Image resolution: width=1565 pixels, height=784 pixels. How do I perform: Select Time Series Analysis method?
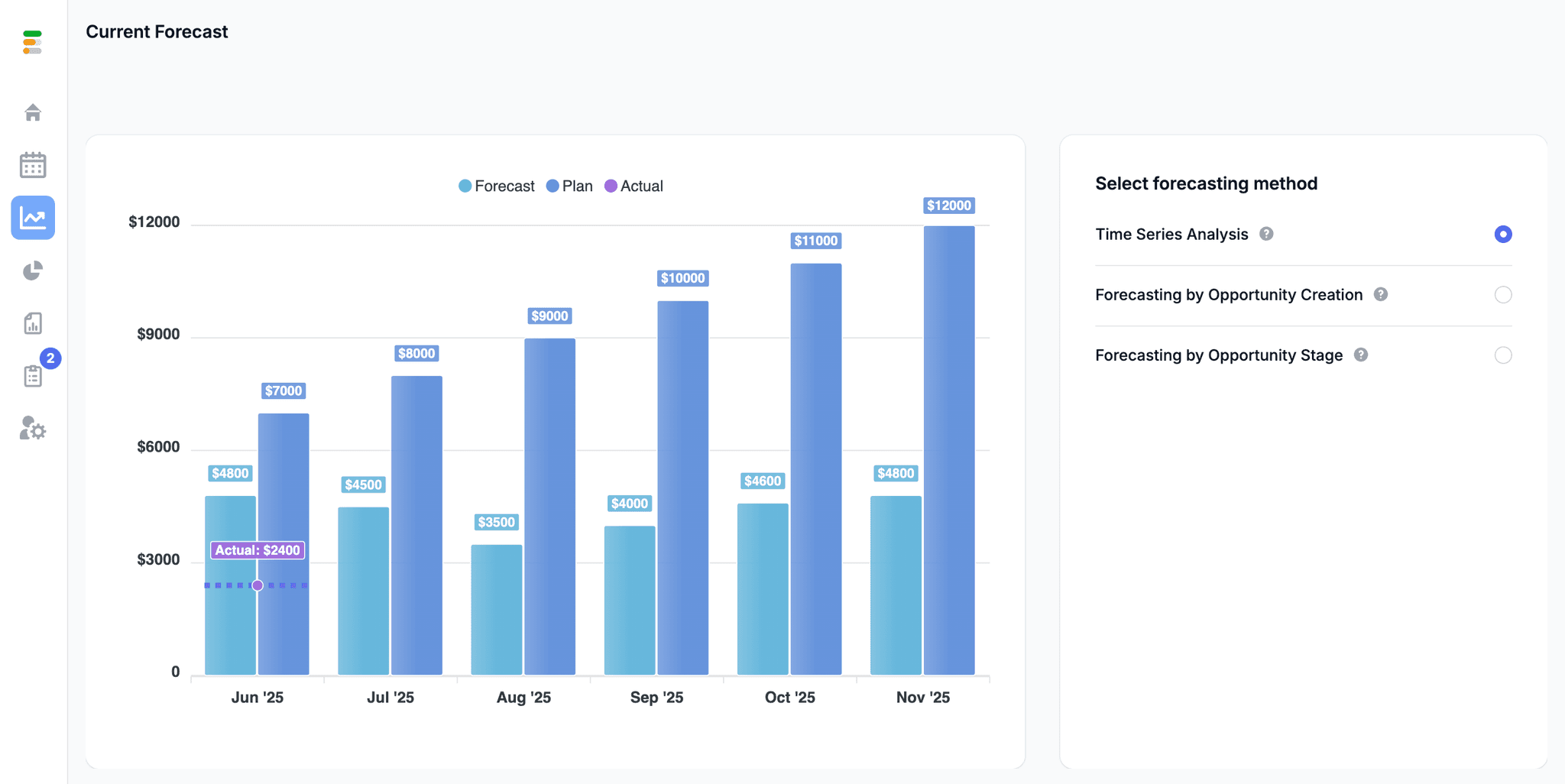[x=1502, y=234]
